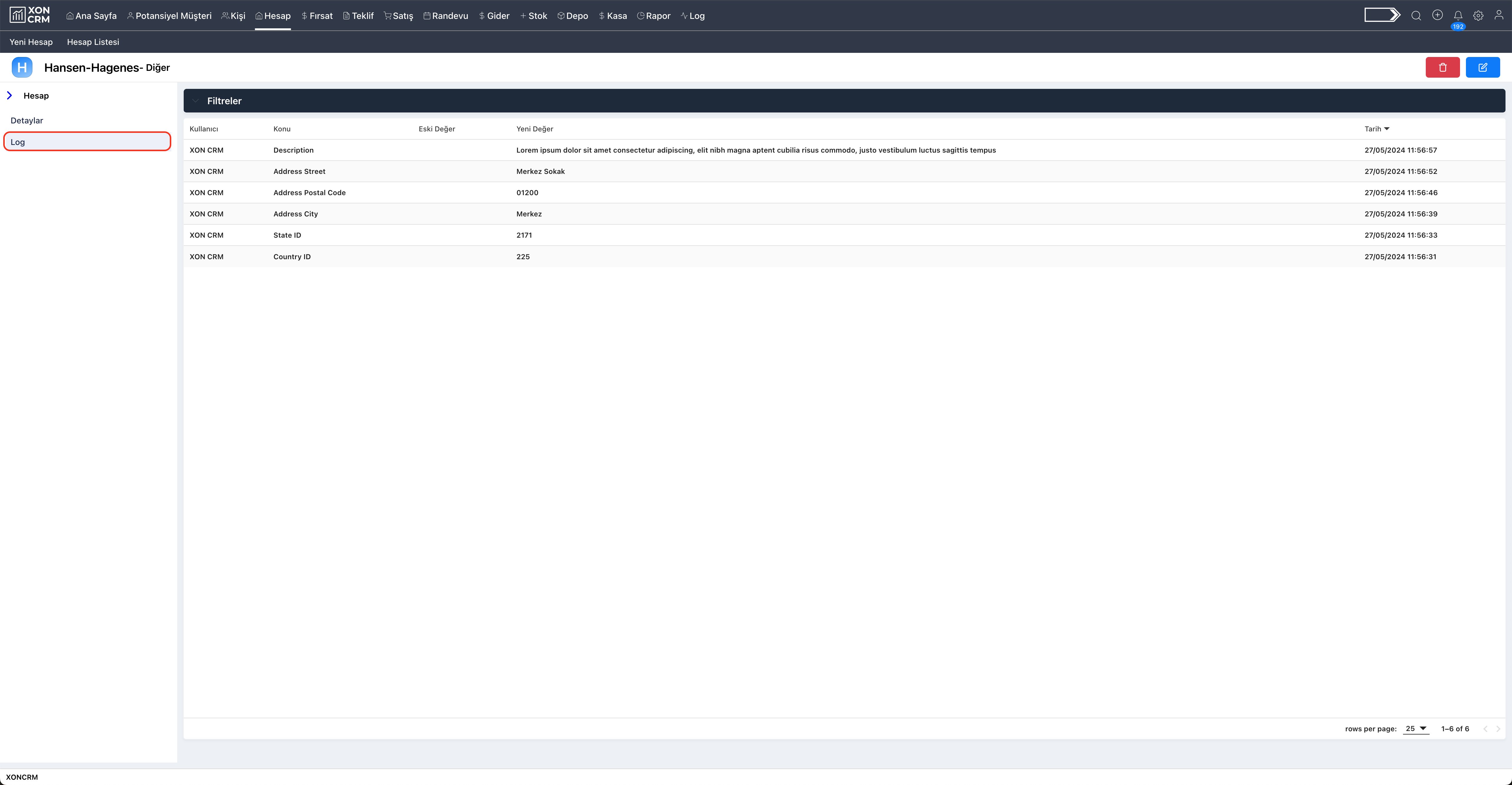Collapse the Hesap sidebar chevron

pyautogui.click(x=9, y=96)
